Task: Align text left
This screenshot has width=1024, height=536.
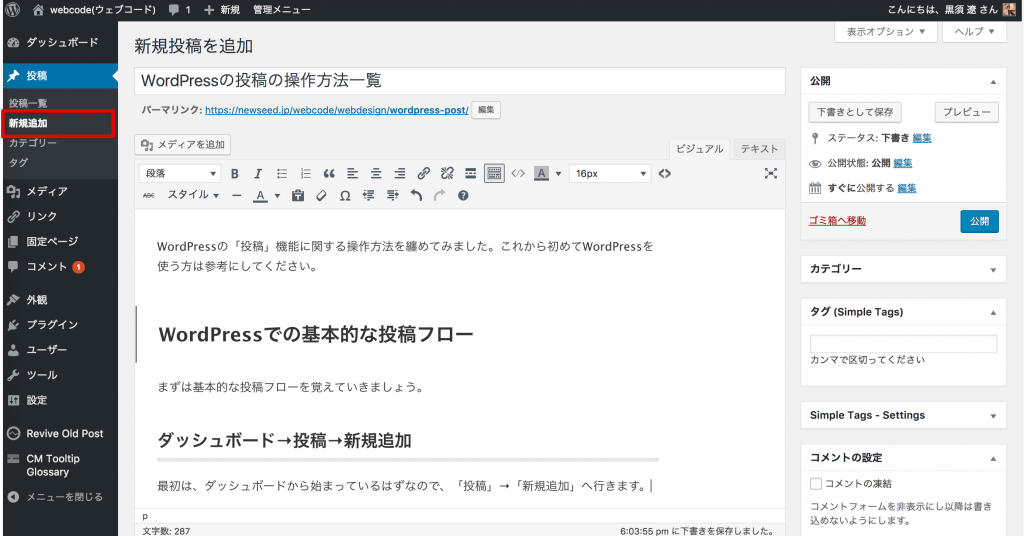Action: 353,174
